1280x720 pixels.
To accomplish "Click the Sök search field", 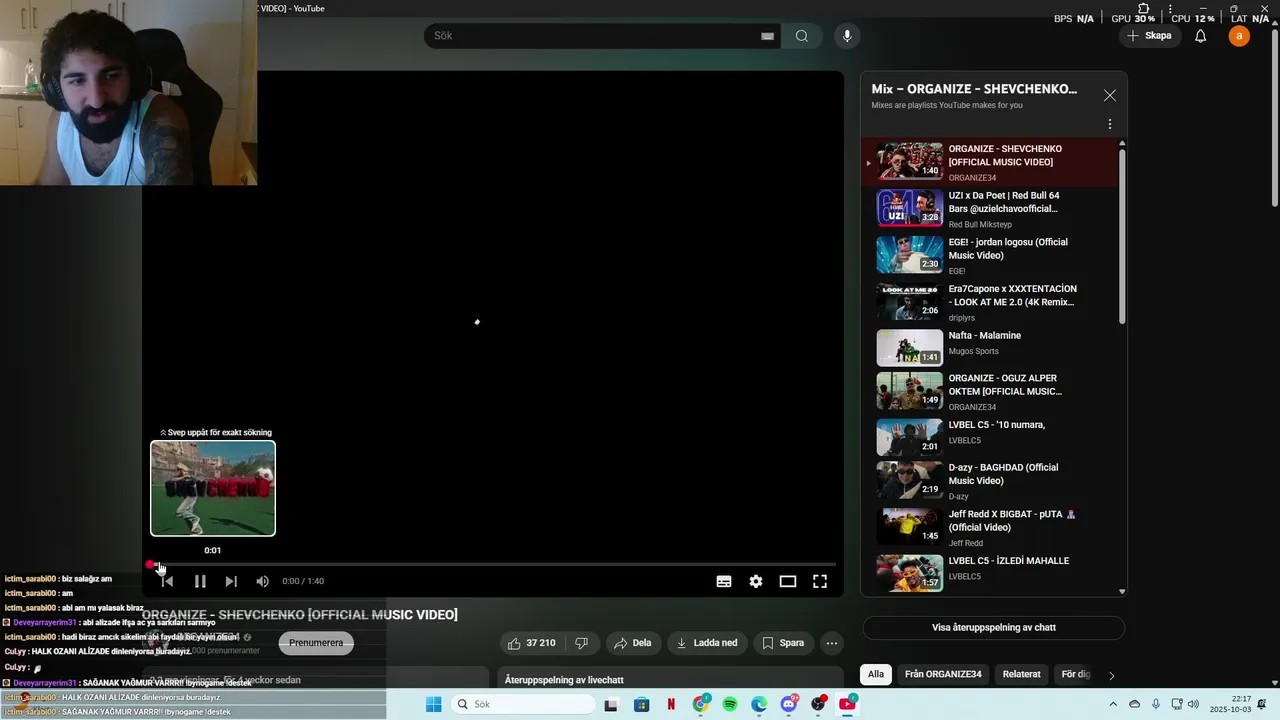I will 595,36.
